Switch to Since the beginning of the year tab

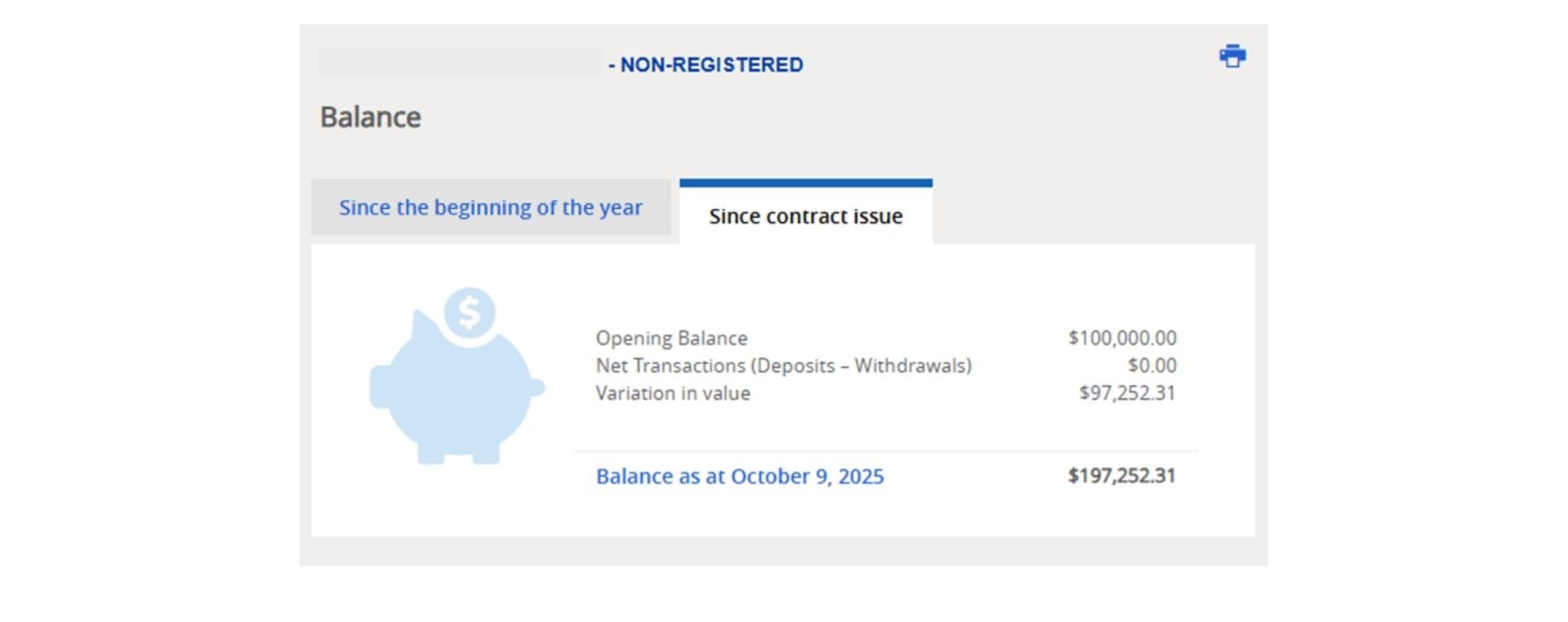pyautogui.click(x=491, y=207)
